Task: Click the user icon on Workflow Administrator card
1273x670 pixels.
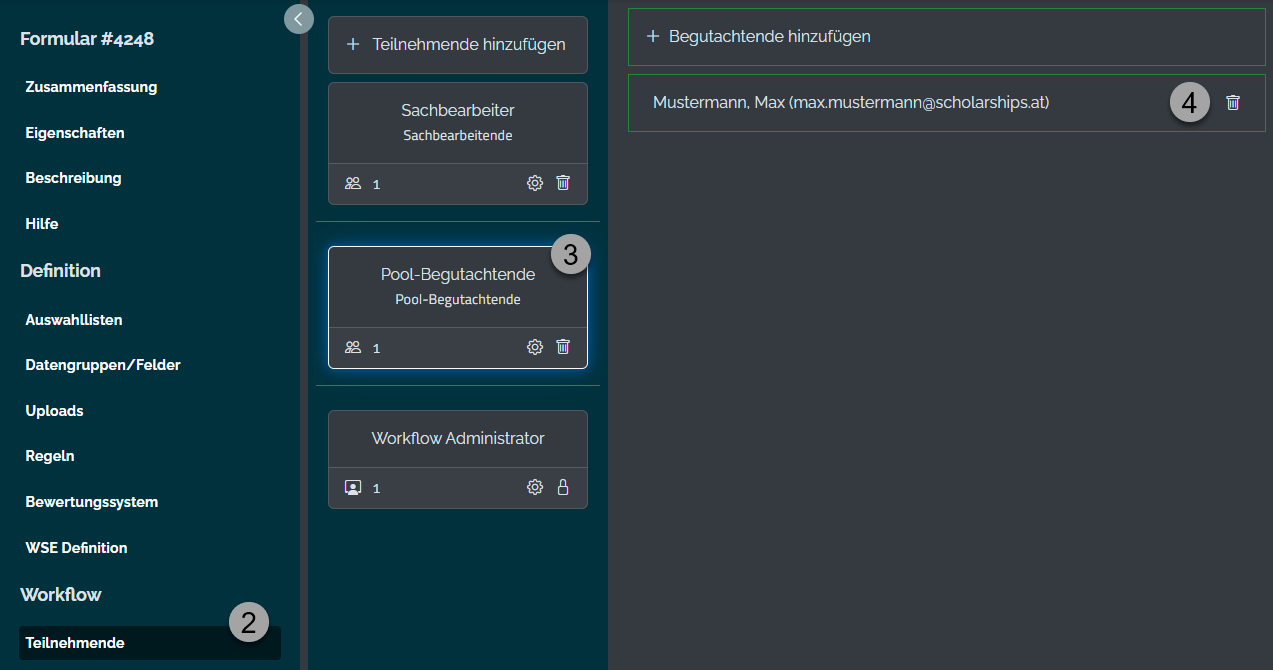Action: click(x=352, y=488)
